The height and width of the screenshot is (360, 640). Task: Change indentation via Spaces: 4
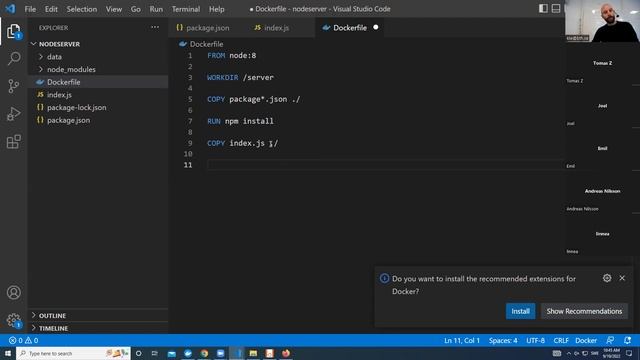pos(503,340)
